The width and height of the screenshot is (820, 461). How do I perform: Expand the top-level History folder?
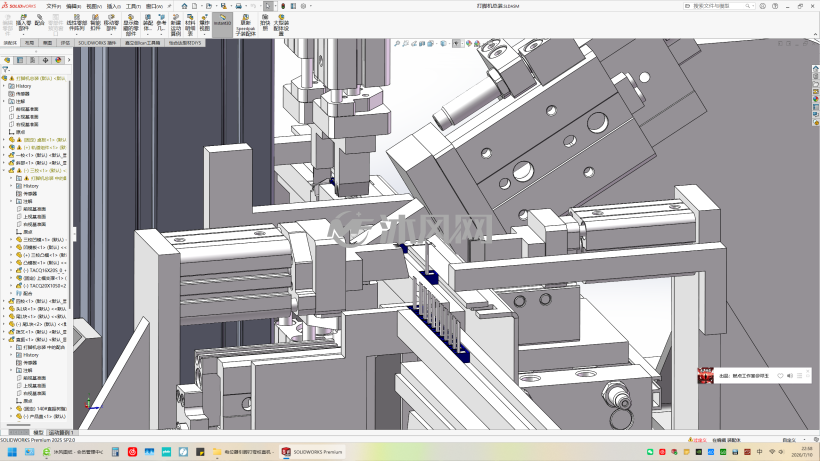pos(4,86)
